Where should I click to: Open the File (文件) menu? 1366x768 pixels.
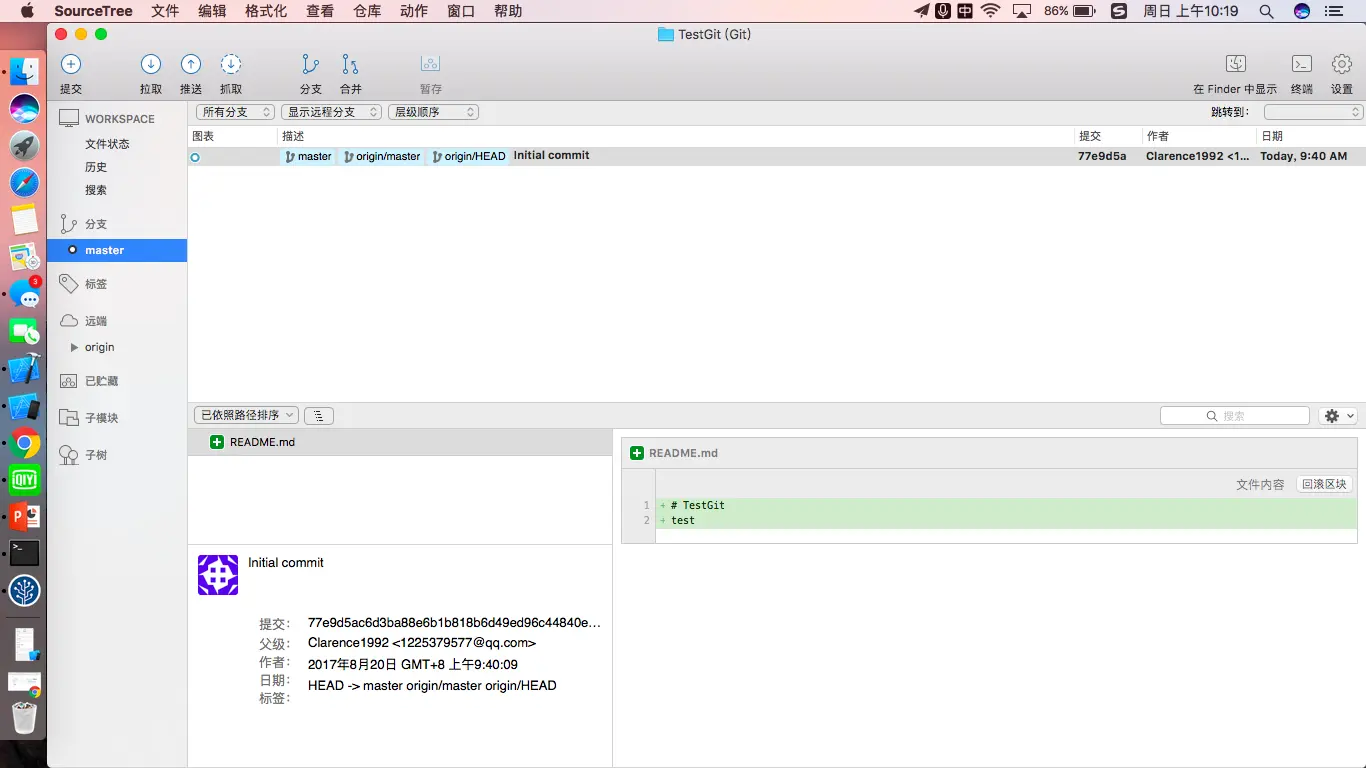165,11
